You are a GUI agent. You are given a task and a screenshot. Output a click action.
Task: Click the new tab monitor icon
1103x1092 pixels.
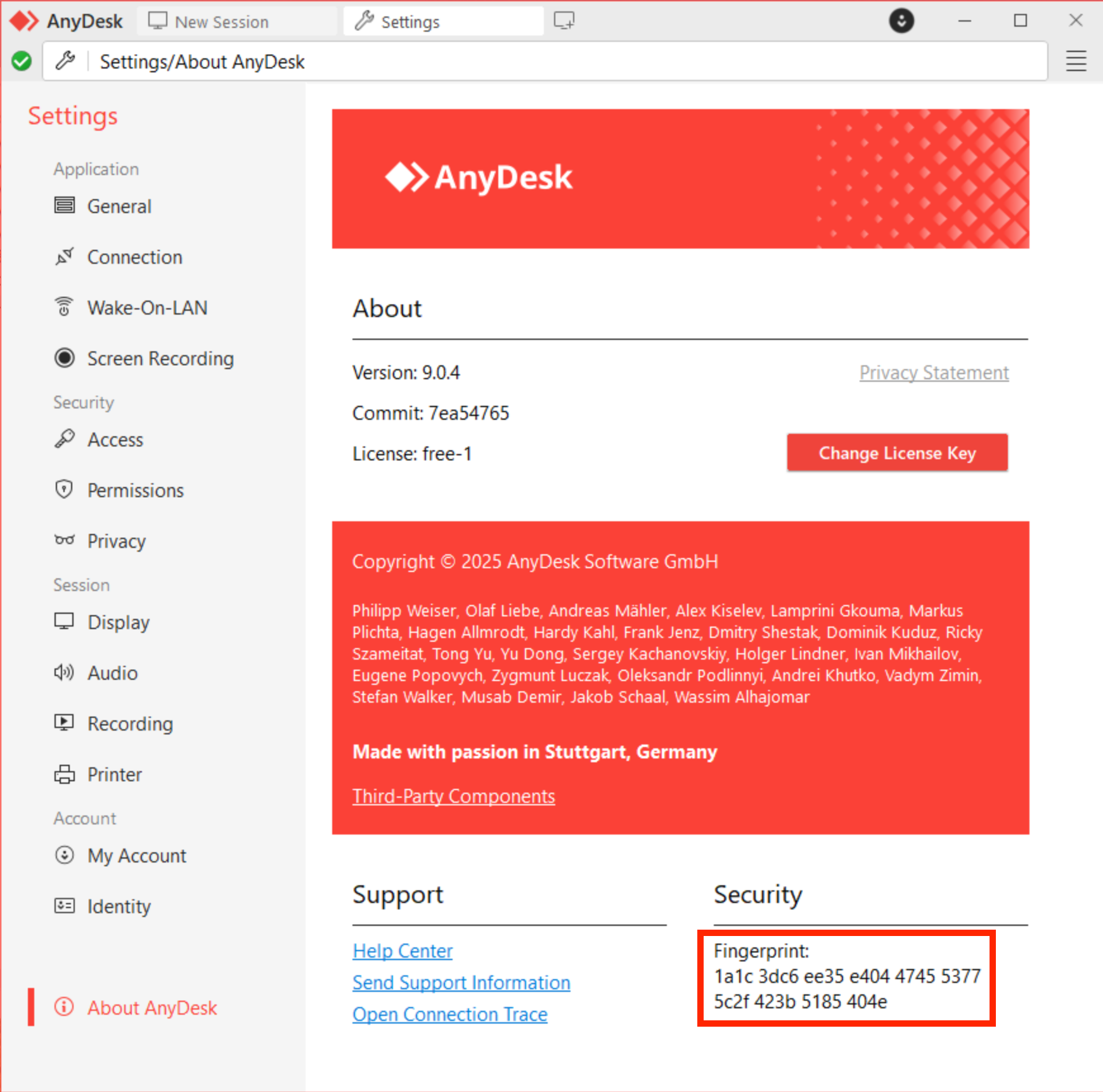tap(564, 21)
